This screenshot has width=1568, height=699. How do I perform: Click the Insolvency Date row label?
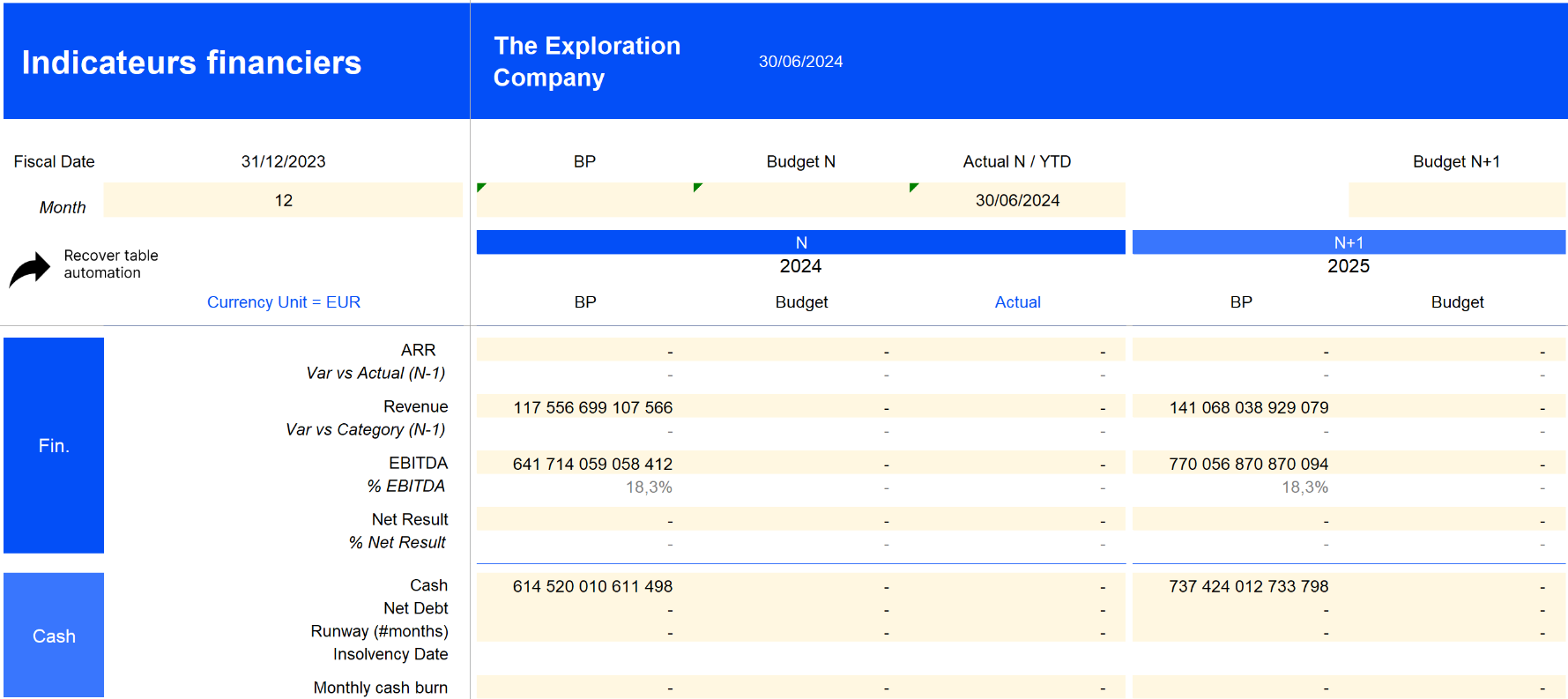[390, 654]
